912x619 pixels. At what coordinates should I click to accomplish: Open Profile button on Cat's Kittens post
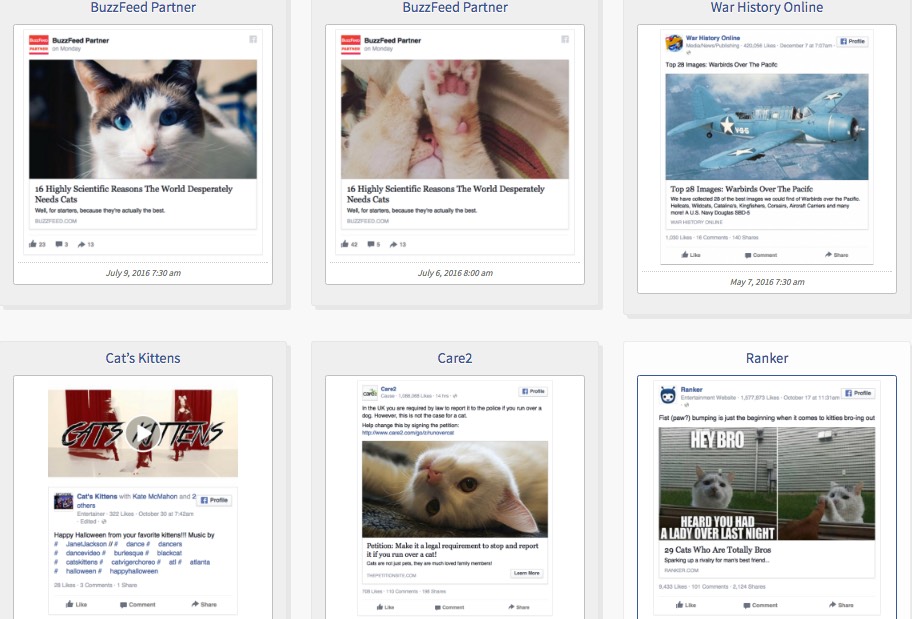(215, 500)
